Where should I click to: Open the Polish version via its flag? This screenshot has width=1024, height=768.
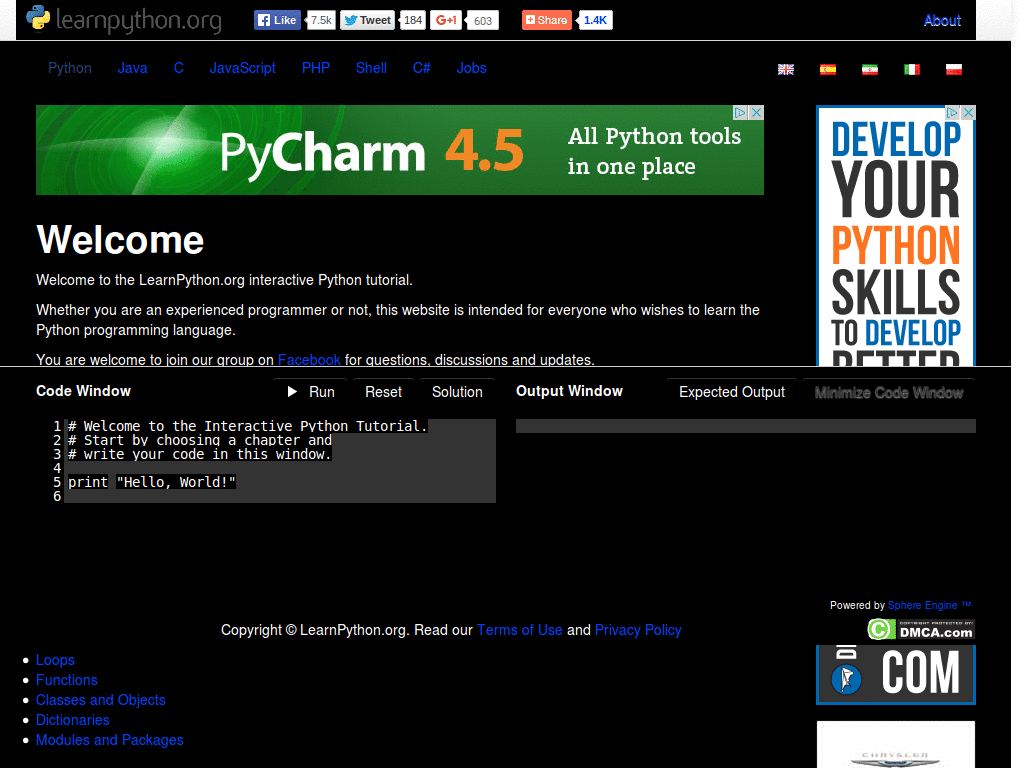point(953,69)
